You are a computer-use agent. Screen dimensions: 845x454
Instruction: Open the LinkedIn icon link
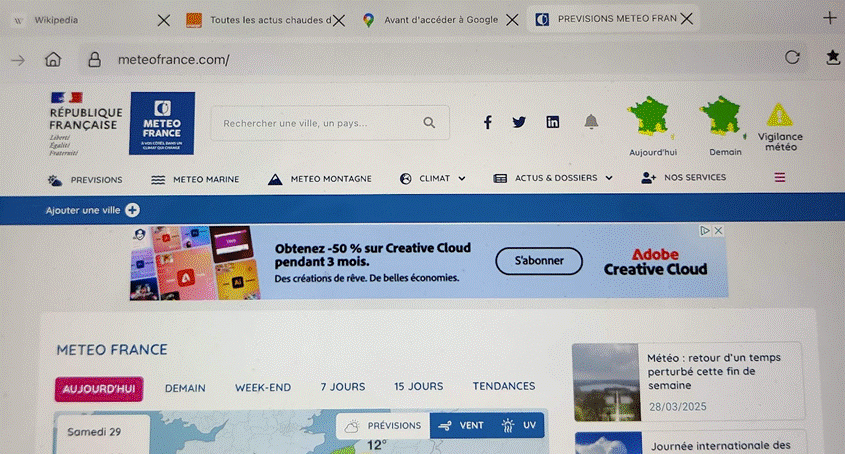coord(552,122)
